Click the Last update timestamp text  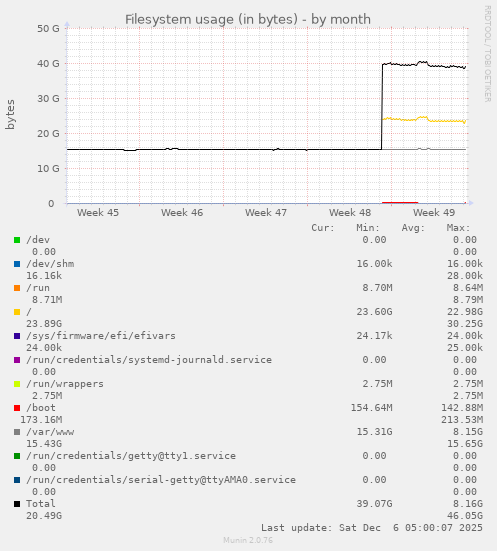(372, 528)
